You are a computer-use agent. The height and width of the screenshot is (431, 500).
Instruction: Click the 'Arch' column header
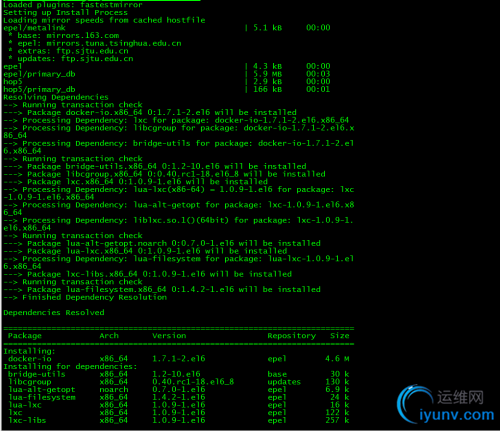(x=109, y=336)
